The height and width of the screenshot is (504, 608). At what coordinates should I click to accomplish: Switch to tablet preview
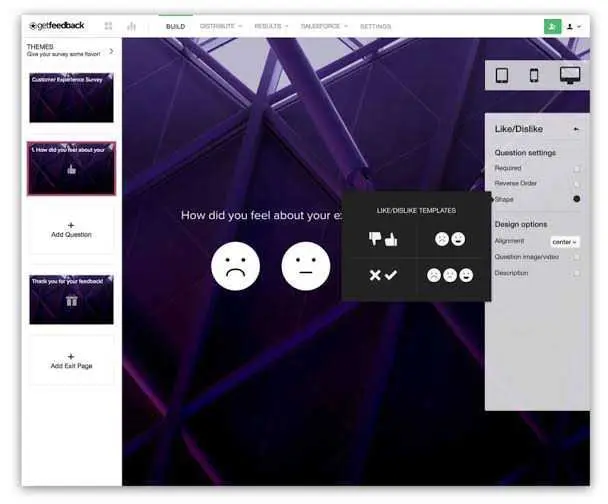(502, 75)
